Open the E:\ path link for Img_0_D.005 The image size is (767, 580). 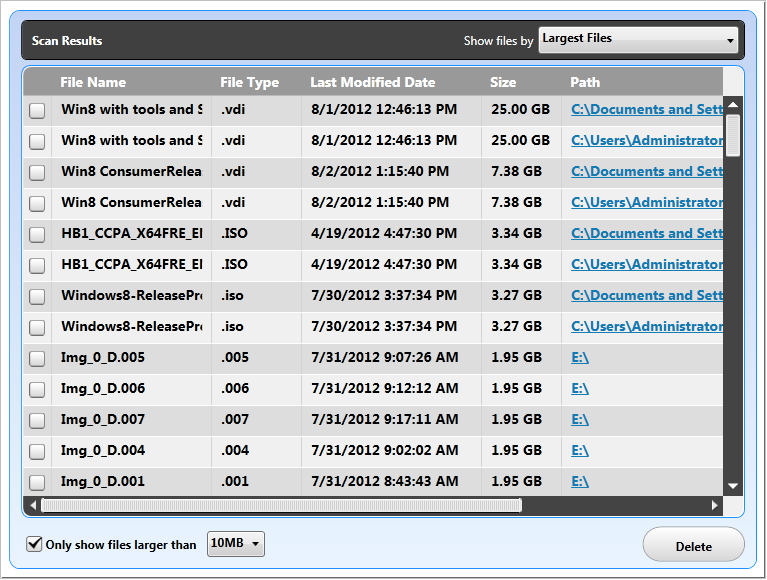pos(580,358)
